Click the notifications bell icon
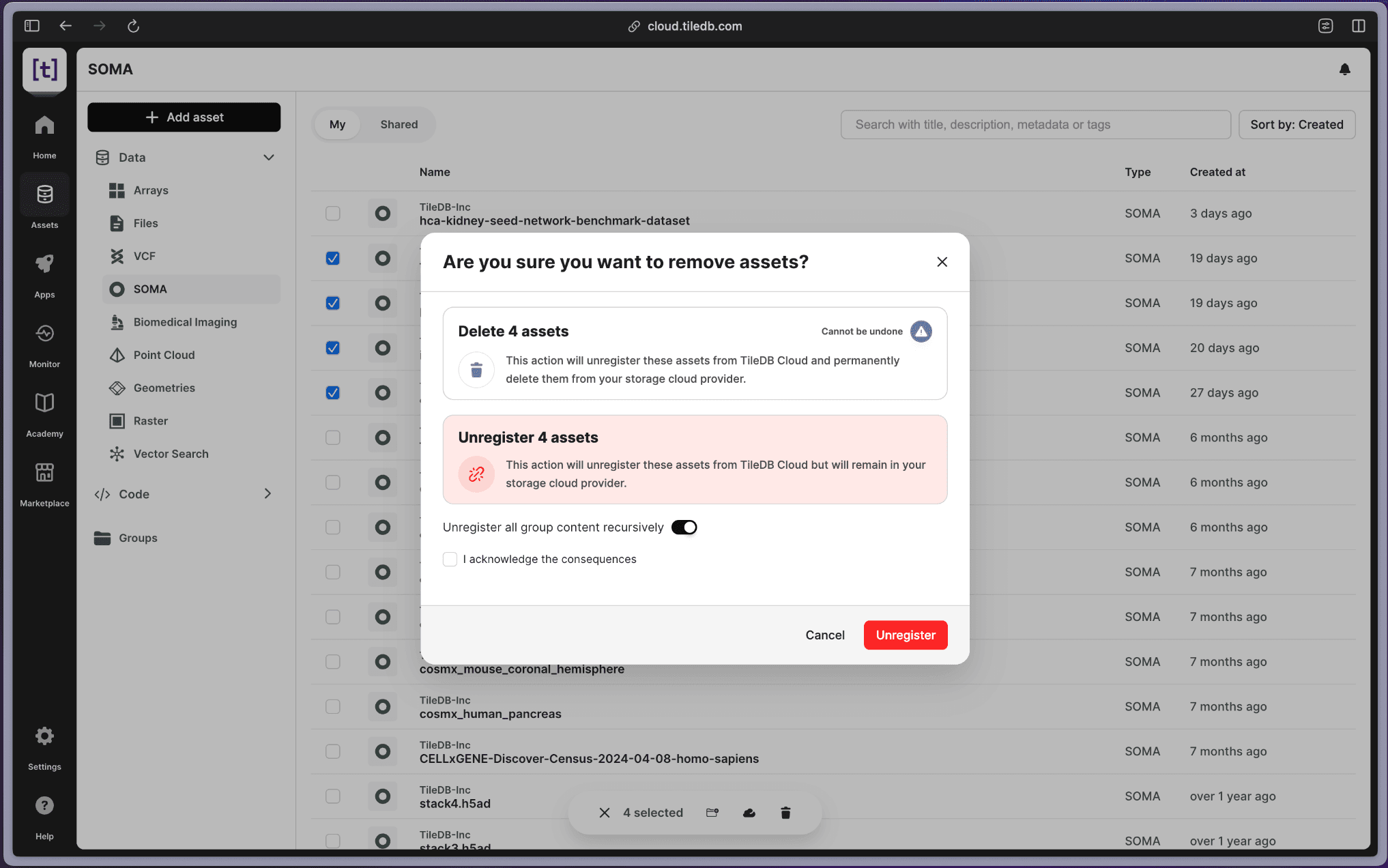Image resolution: width=1388 pixels, height=868 pixels. [1344, 70]
